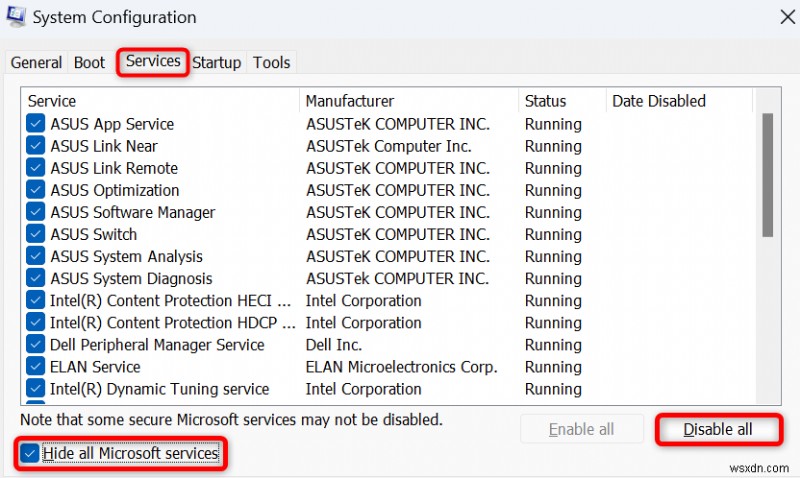The width and height of the screenshot is (800, 478).
Task: Sort by the Service column header
Action: [160, 100]
